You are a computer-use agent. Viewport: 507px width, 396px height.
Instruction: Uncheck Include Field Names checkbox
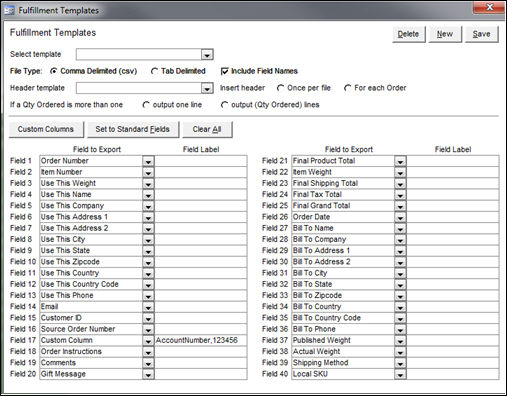[225, 71]
